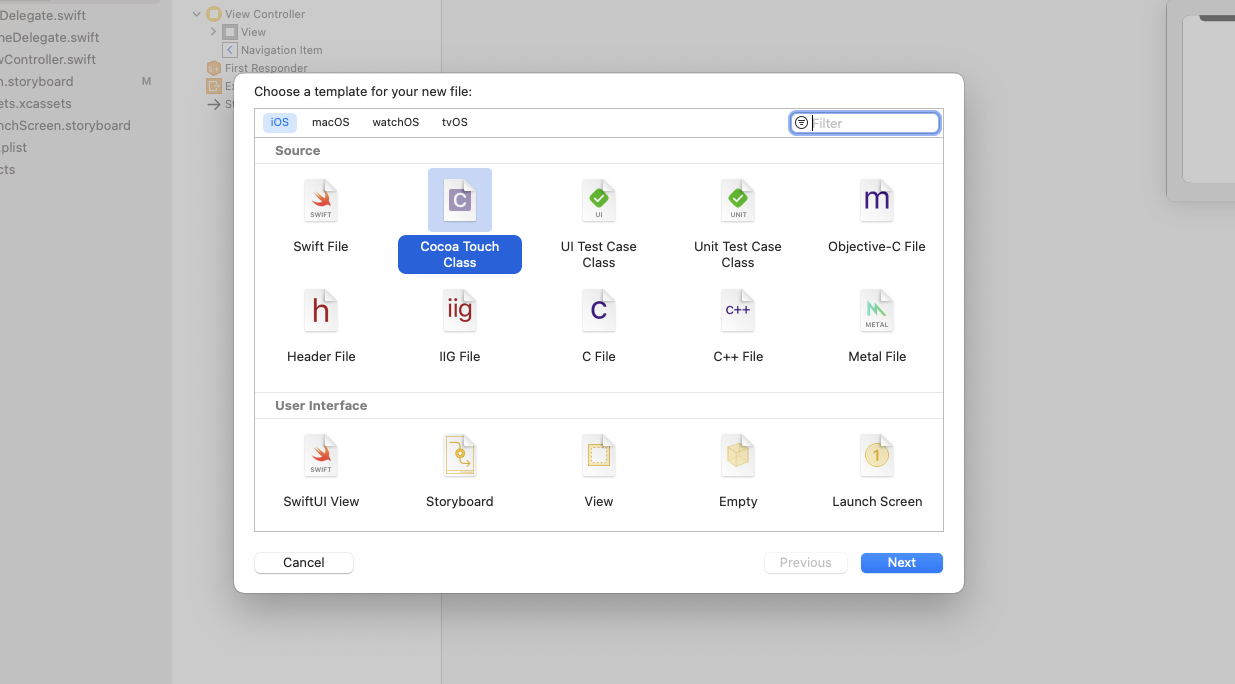Click the Swift File label
Image resolution: width=1235 pixels, height=684 pixels.
tap(321, 246)
